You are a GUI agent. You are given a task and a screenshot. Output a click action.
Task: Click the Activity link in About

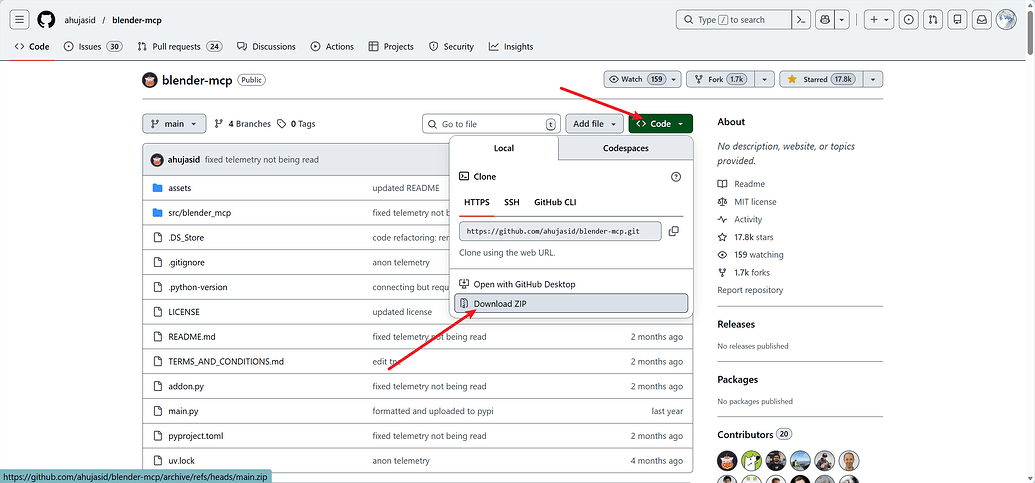point(748,219)
